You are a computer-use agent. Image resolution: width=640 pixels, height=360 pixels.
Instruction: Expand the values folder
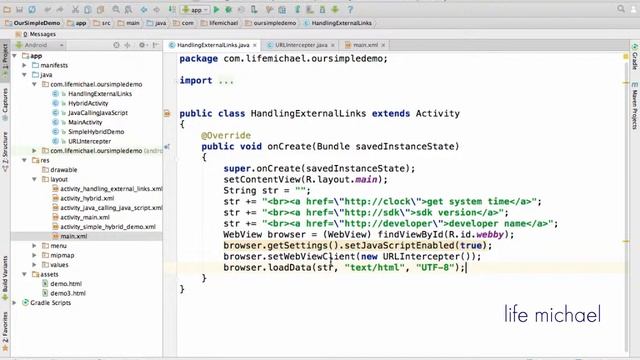pyautogui.click(x=34, y=265)
